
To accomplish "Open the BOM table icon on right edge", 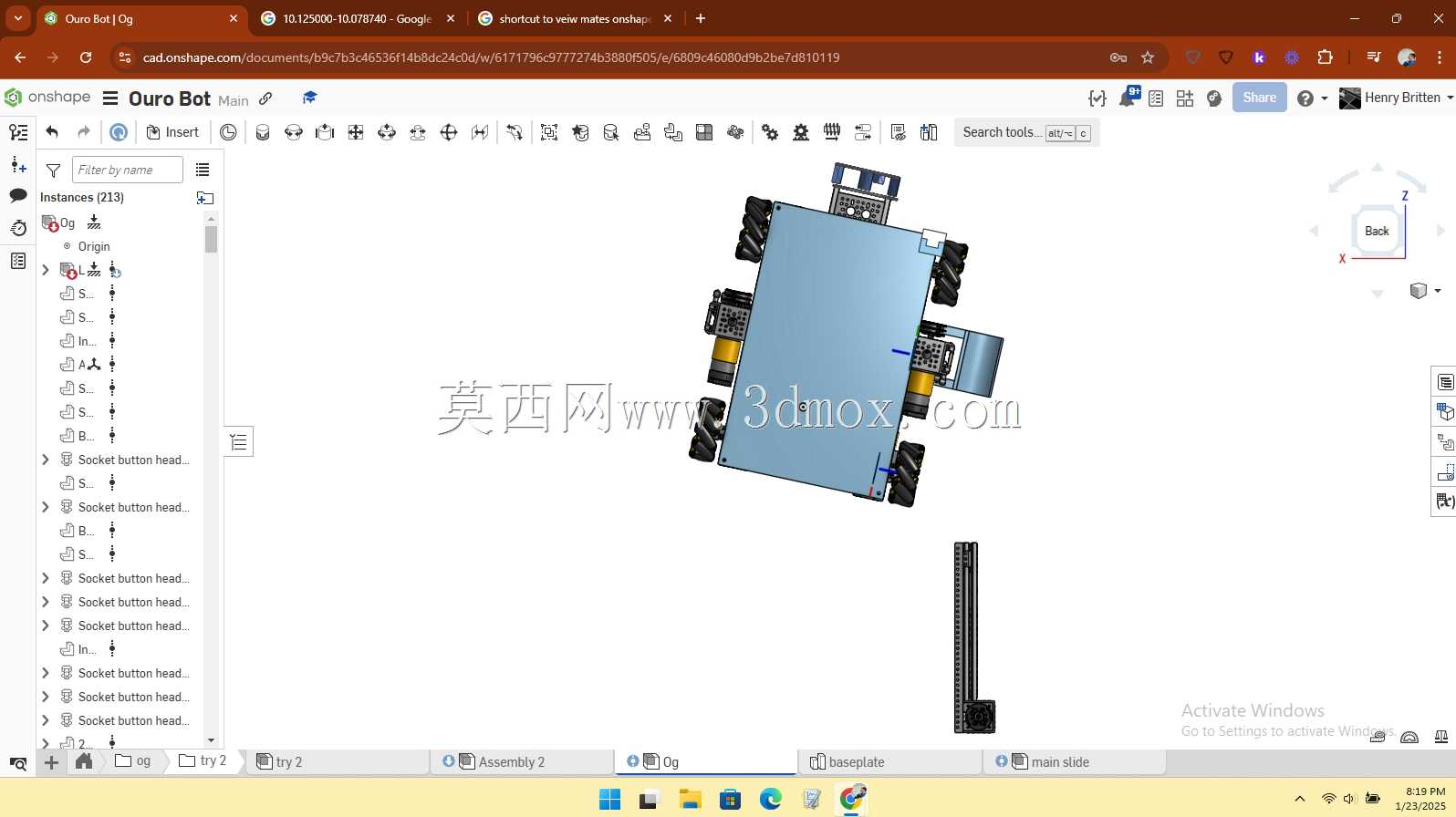I will 1445,382.
